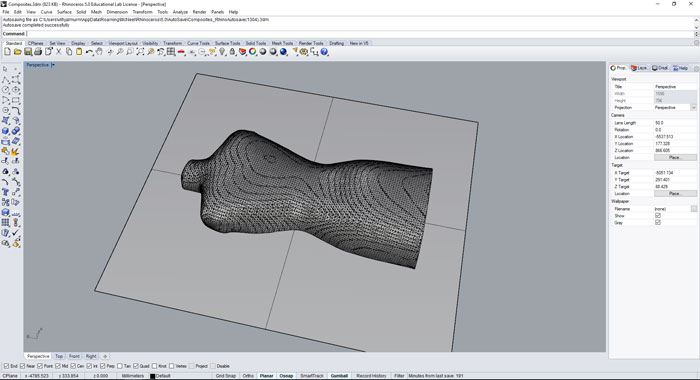
Task: Switch to the Mesh Tools toolbar tab
Action: click(x=282, y=43)
